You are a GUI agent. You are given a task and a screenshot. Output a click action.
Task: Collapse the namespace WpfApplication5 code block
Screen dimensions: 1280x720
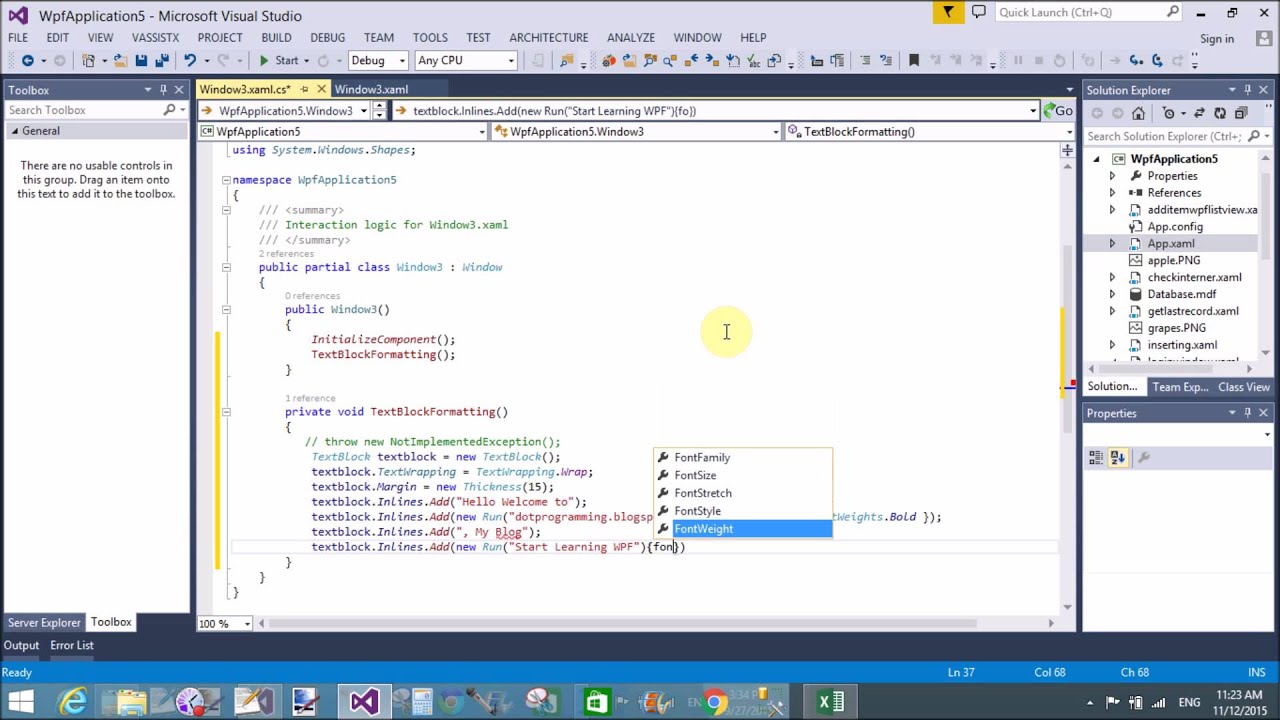click(x=226, y=180)
